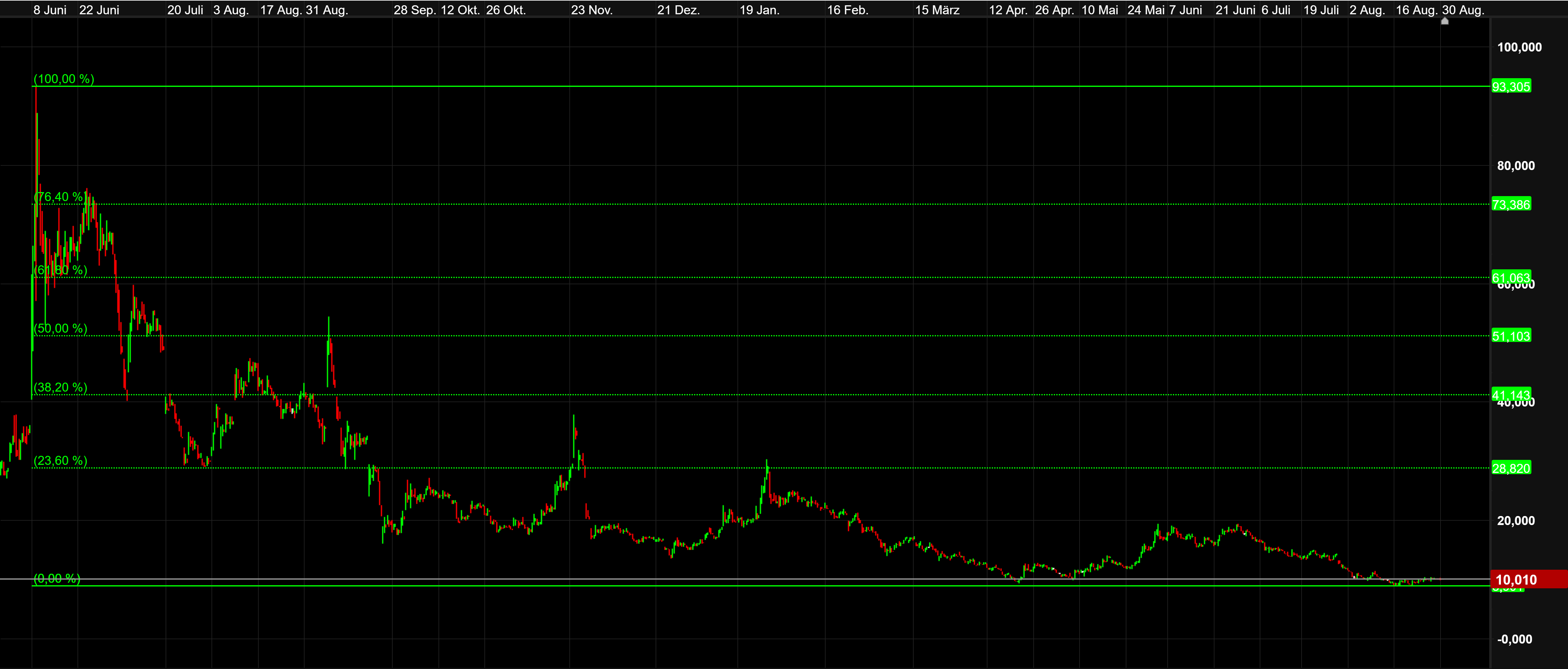Click the (23,60 %) retracement label

[60, 460]
